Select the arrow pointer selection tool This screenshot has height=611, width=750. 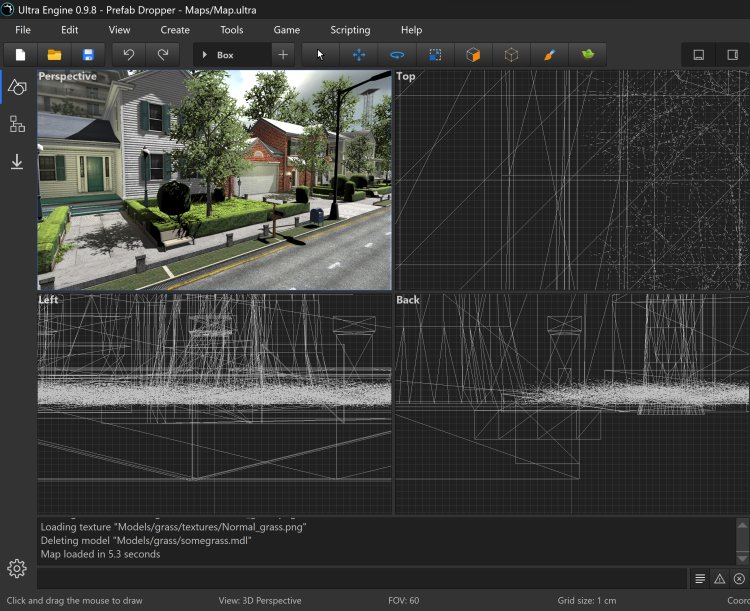click(x=320, y=55)
